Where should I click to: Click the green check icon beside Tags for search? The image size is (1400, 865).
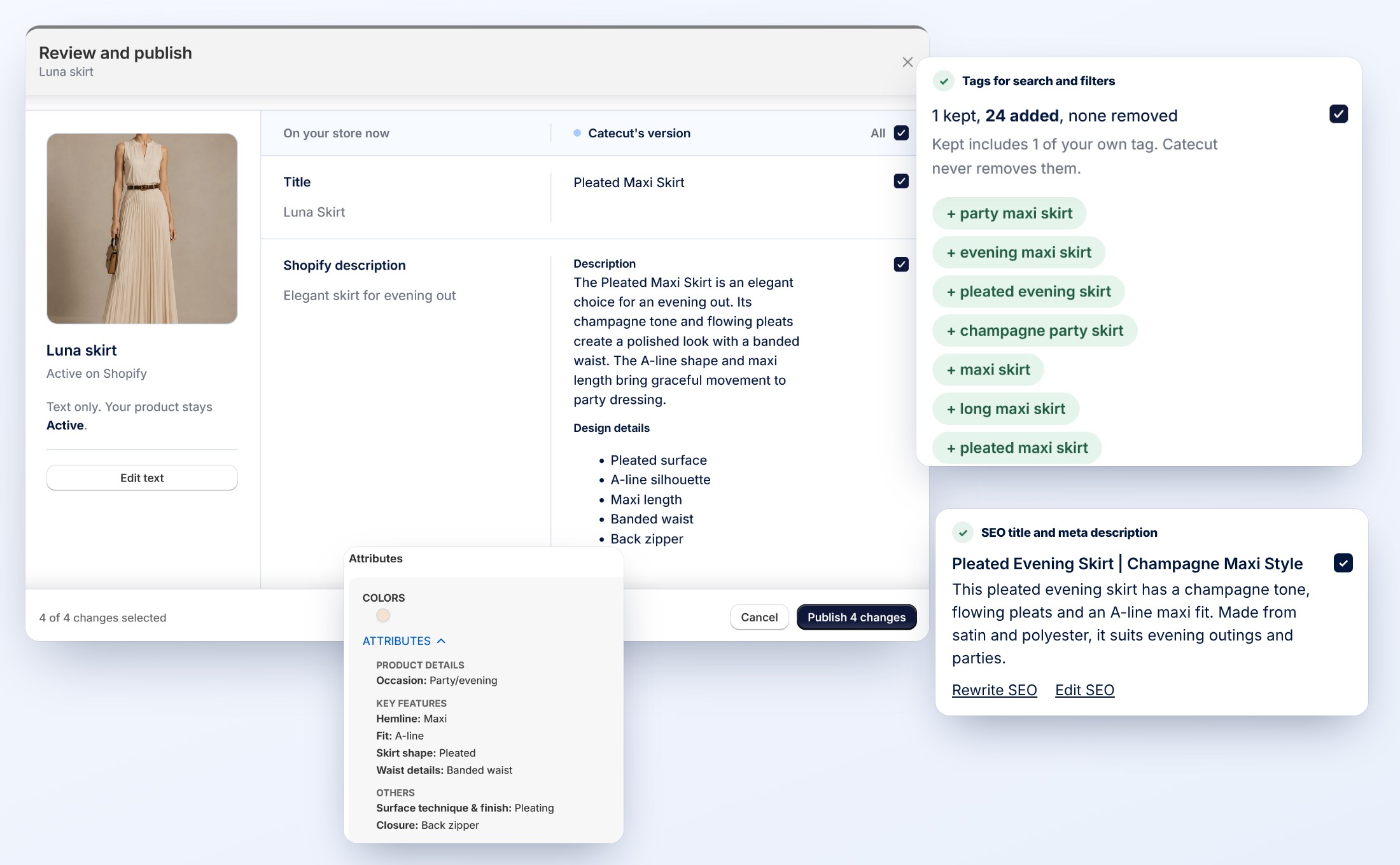pyautogui.click(x=944, y=81)
